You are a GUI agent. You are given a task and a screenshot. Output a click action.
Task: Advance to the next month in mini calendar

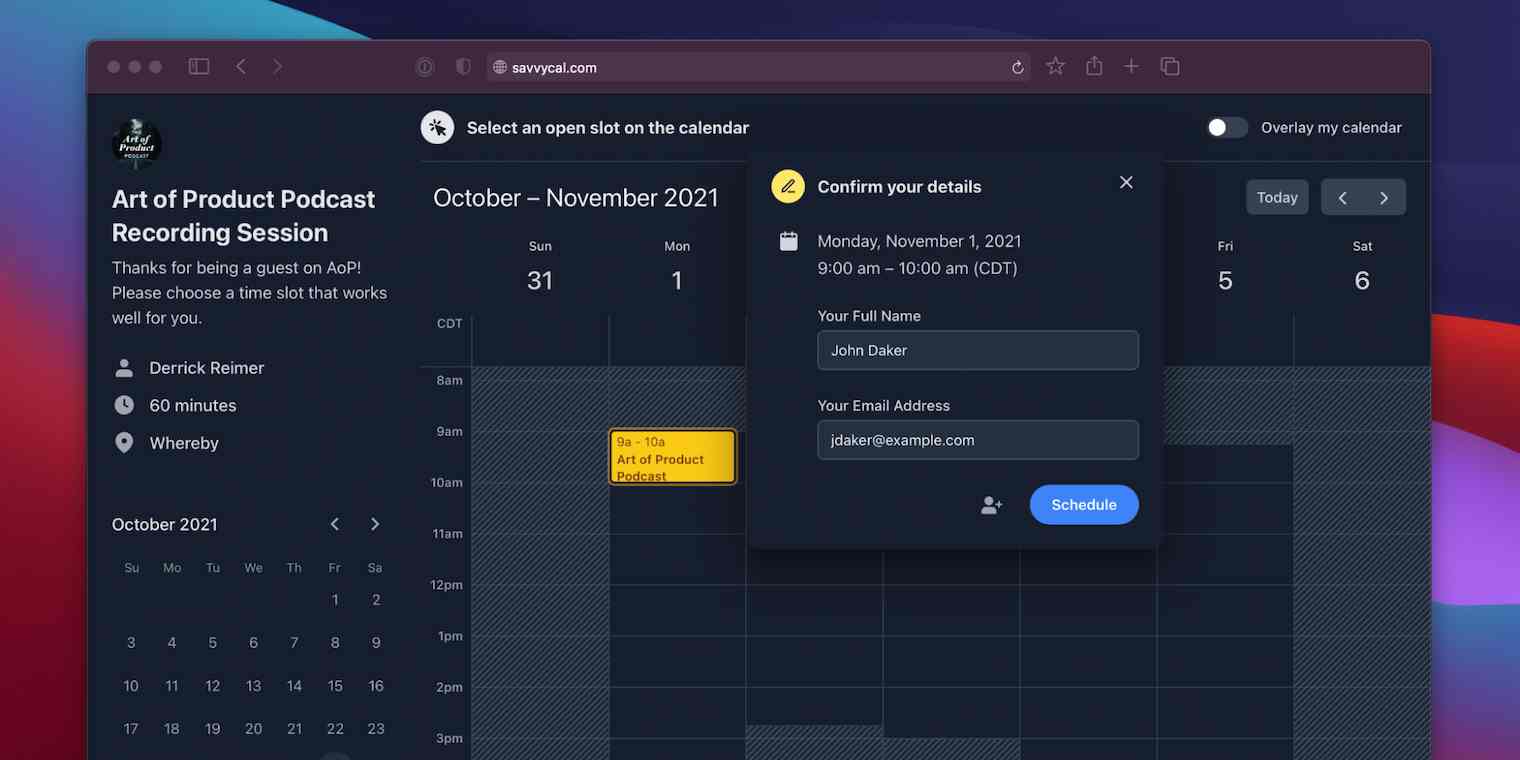click(374, 523)
